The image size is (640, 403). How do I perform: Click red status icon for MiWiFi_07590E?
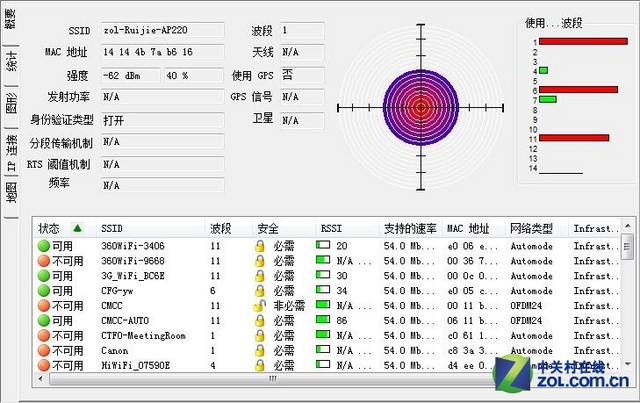click(x=44, y=365)
